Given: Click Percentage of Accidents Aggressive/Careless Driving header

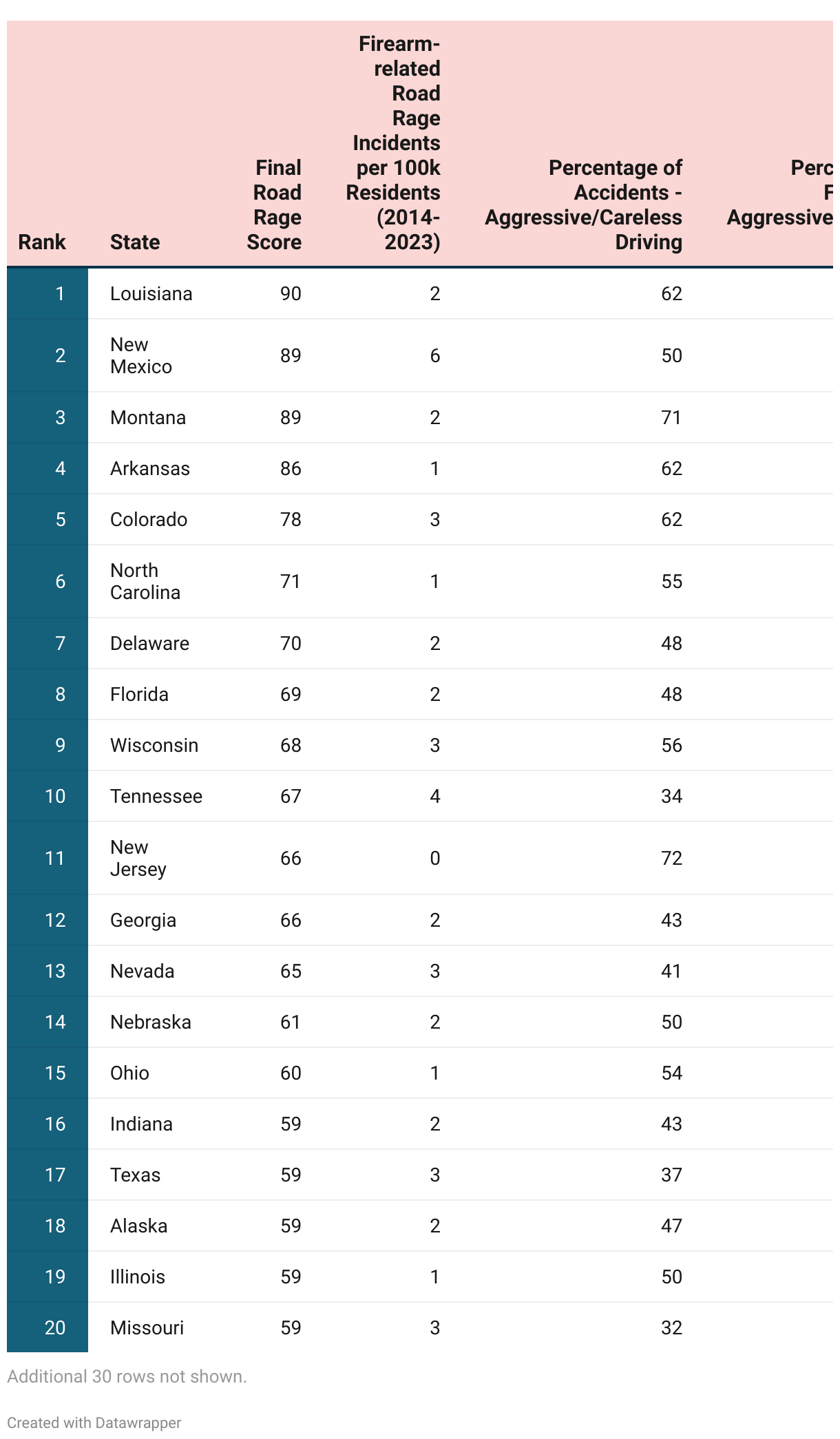Looking at the screenshot, I should point(583,205).
